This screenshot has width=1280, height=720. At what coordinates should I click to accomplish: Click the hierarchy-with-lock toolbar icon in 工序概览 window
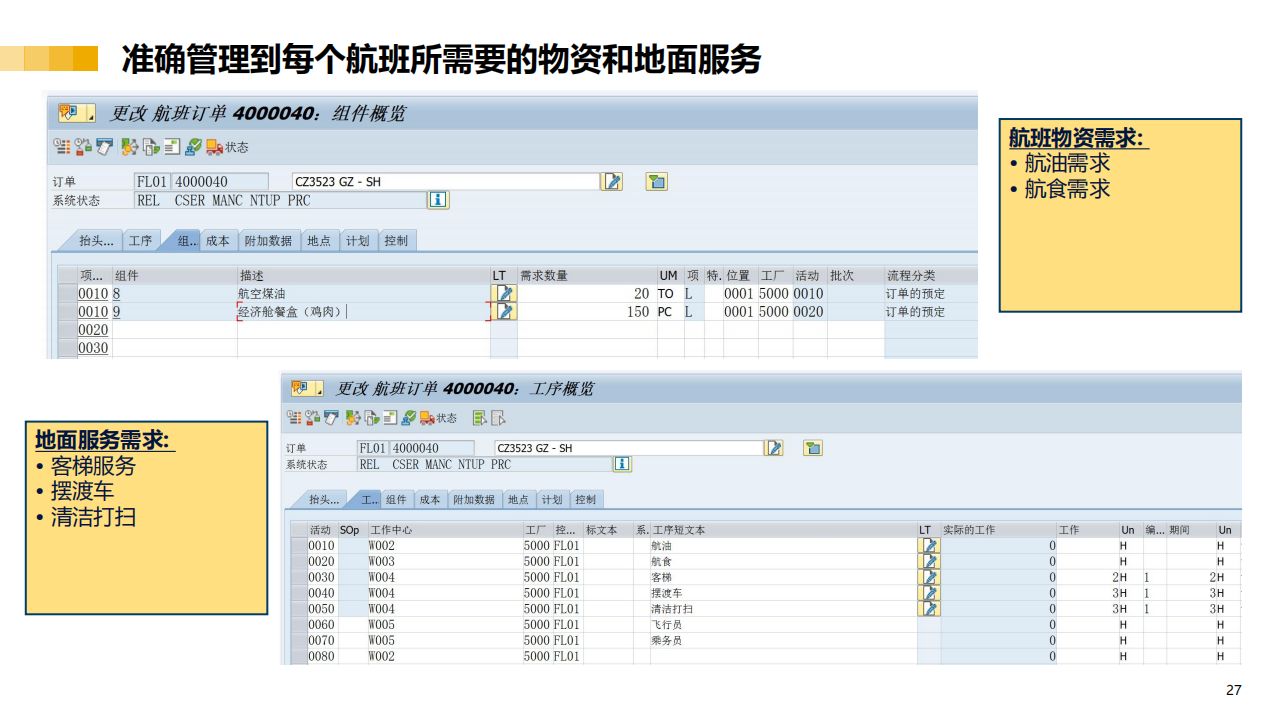pos(312,418)
